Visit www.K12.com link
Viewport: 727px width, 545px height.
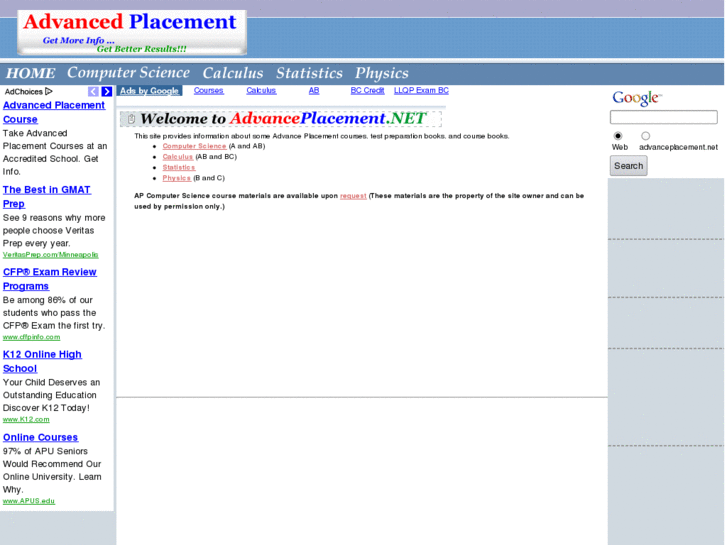pyautogui.click(x=26, y=419)
